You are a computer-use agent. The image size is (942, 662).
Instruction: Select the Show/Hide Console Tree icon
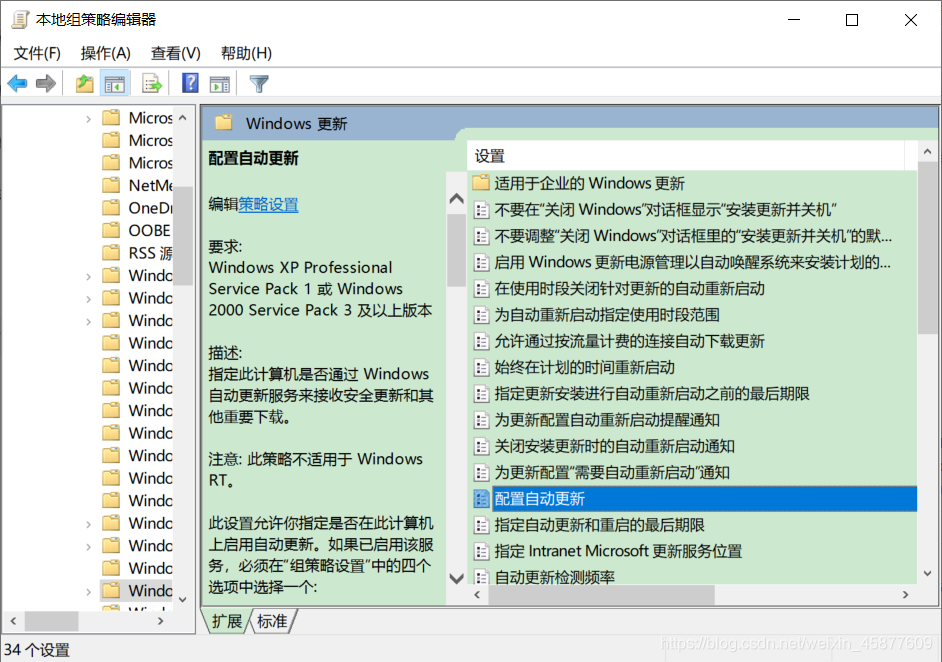pyautogui.click(x=115, y=83)
